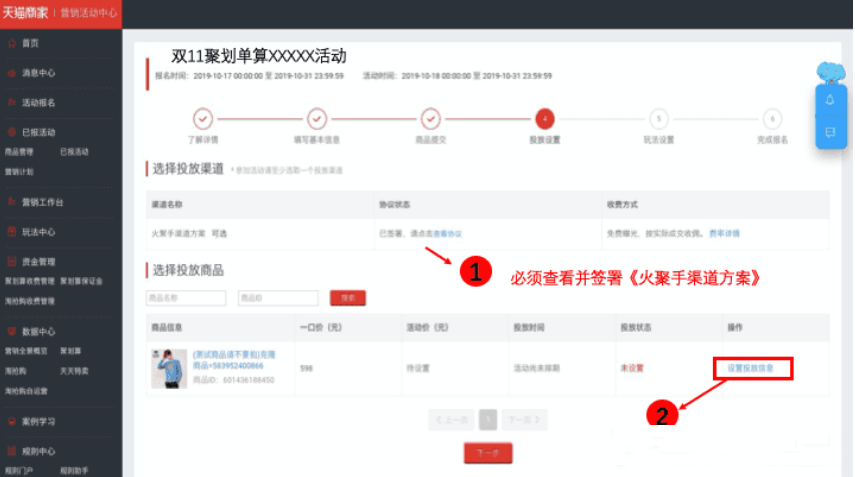The height and width of the screenshot is (477, 855).
Task: Open the 聚划算 item beside 营销全景概览
Action: pos(70,351)
